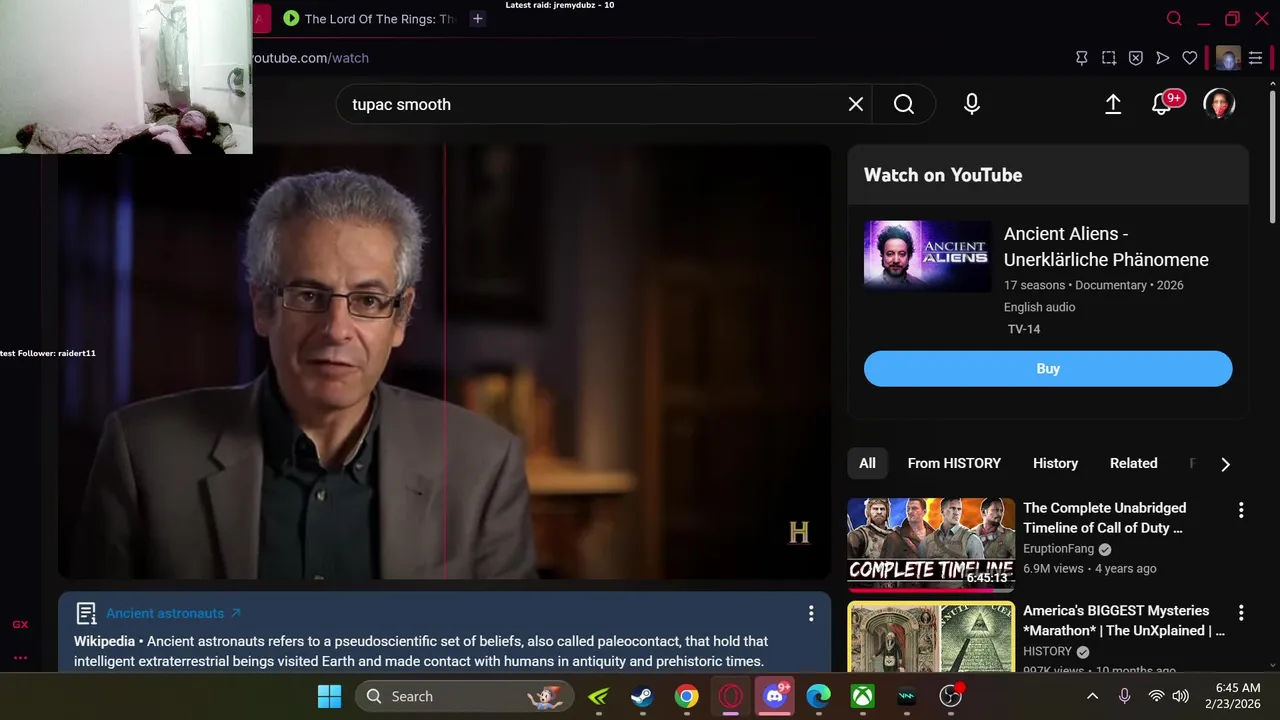
Task: Open the waveform app in taskbar
Action: (907, 696)
